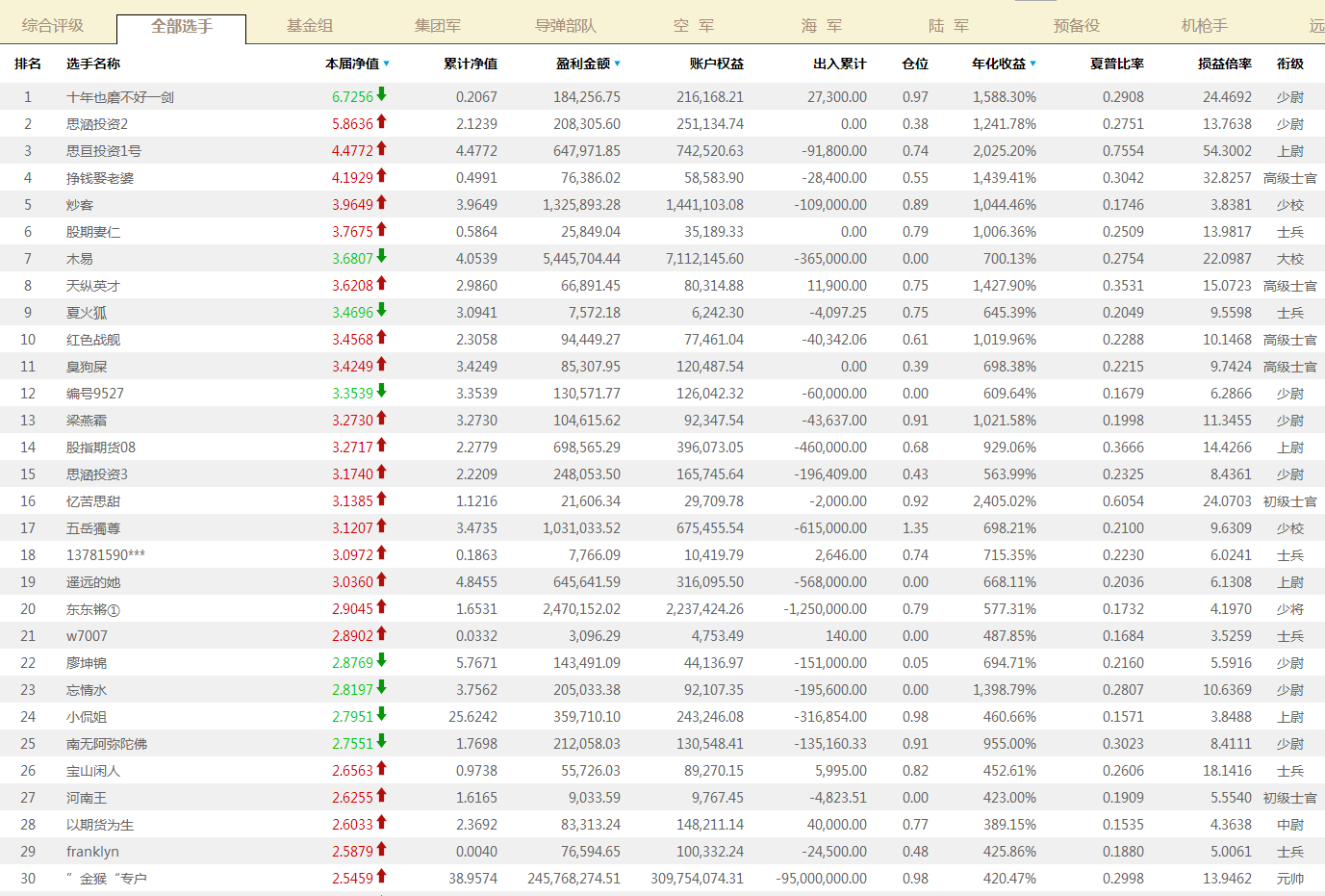Sort by 年化收益 dropdown arrow
The image size is (1325, 896).
pos(1033,64)
